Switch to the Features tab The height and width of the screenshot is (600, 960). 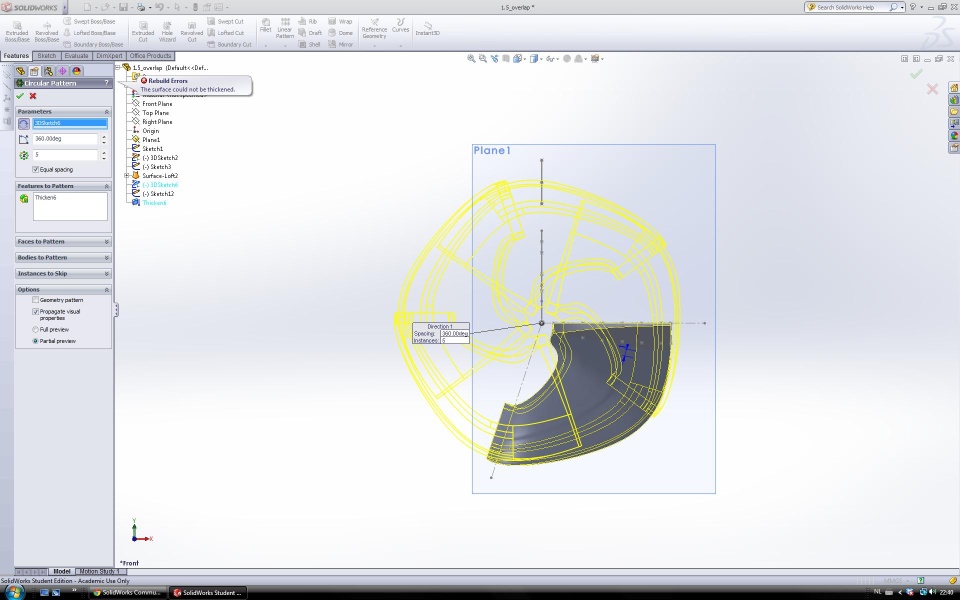click(x=16, y=56)
